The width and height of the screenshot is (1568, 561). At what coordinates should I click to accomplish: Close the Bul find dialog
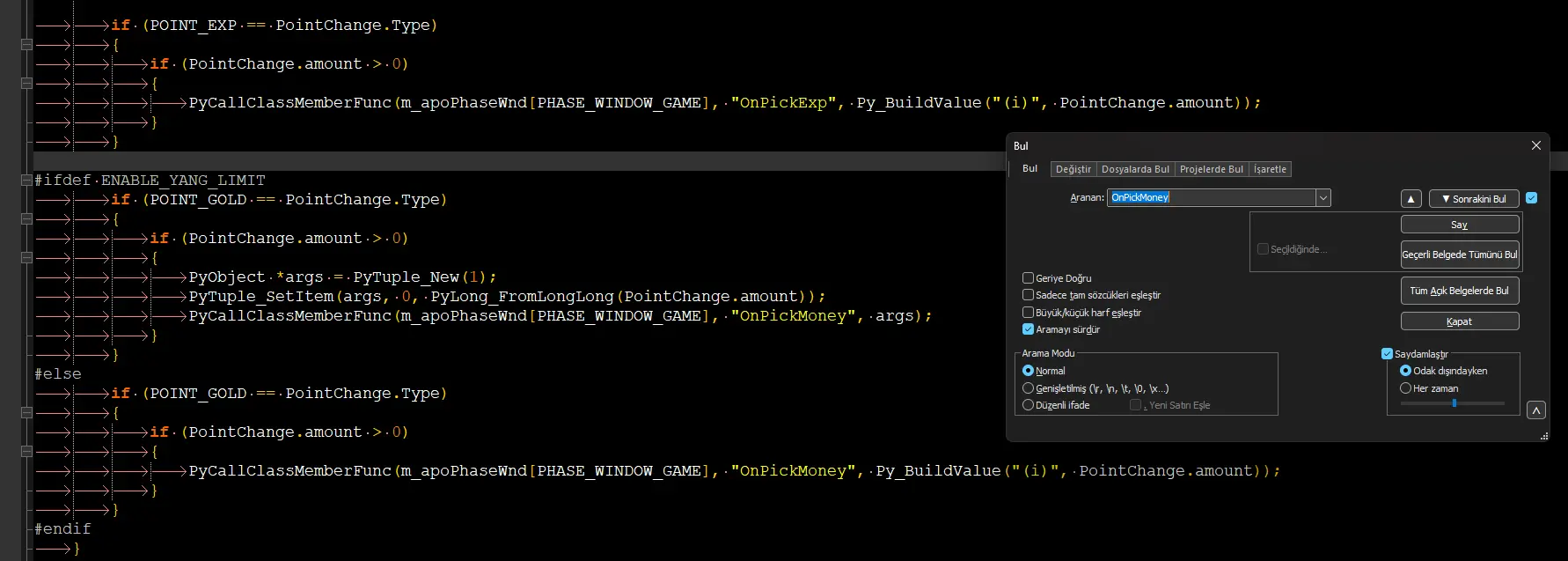pyautogui.click(x=1535, y=145)
